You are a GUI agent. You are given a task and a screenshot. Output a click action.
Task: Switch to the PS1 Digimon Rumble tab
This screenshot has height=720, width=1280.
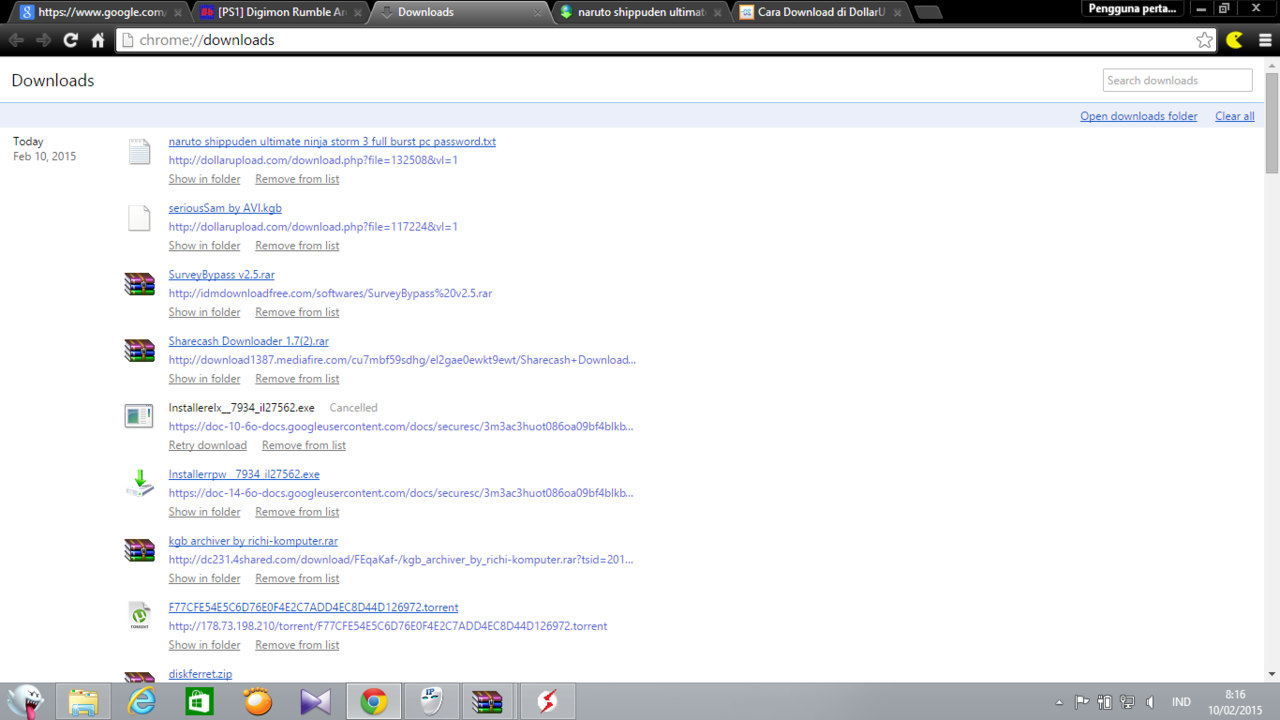point(282,12)
